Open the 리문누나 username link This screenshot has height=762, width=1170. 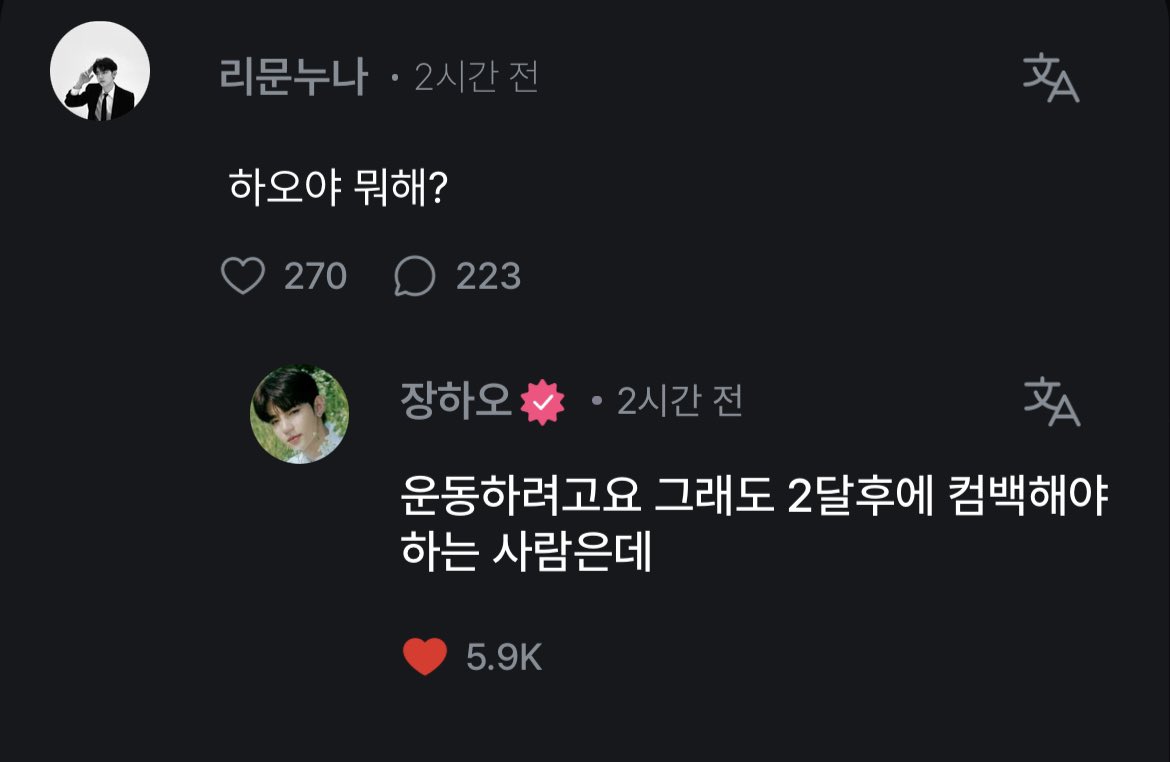pyautogui.click(x=293, y=76)
